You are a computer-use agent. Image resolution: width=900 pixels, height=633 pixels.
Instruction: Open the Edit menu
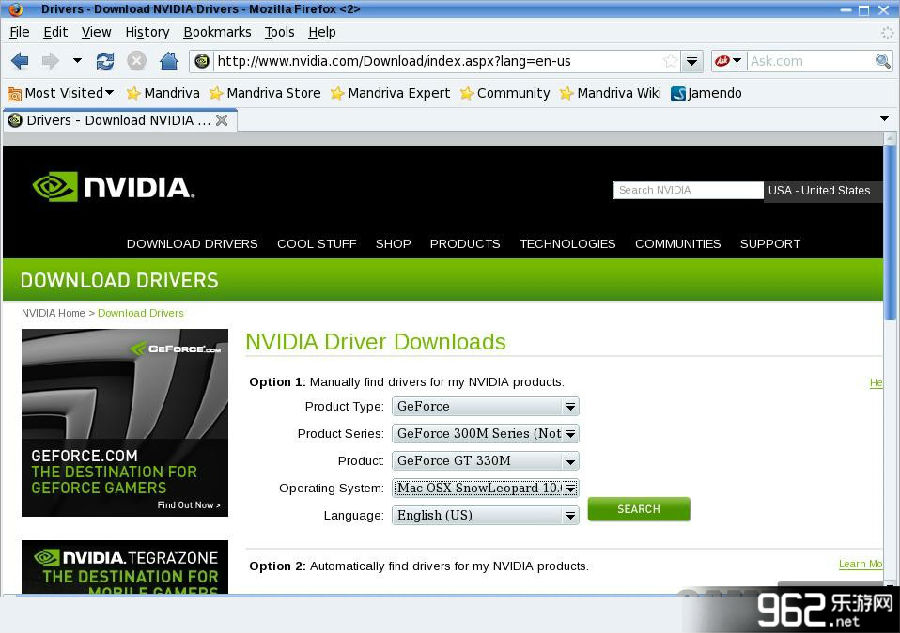coord(56,32)
